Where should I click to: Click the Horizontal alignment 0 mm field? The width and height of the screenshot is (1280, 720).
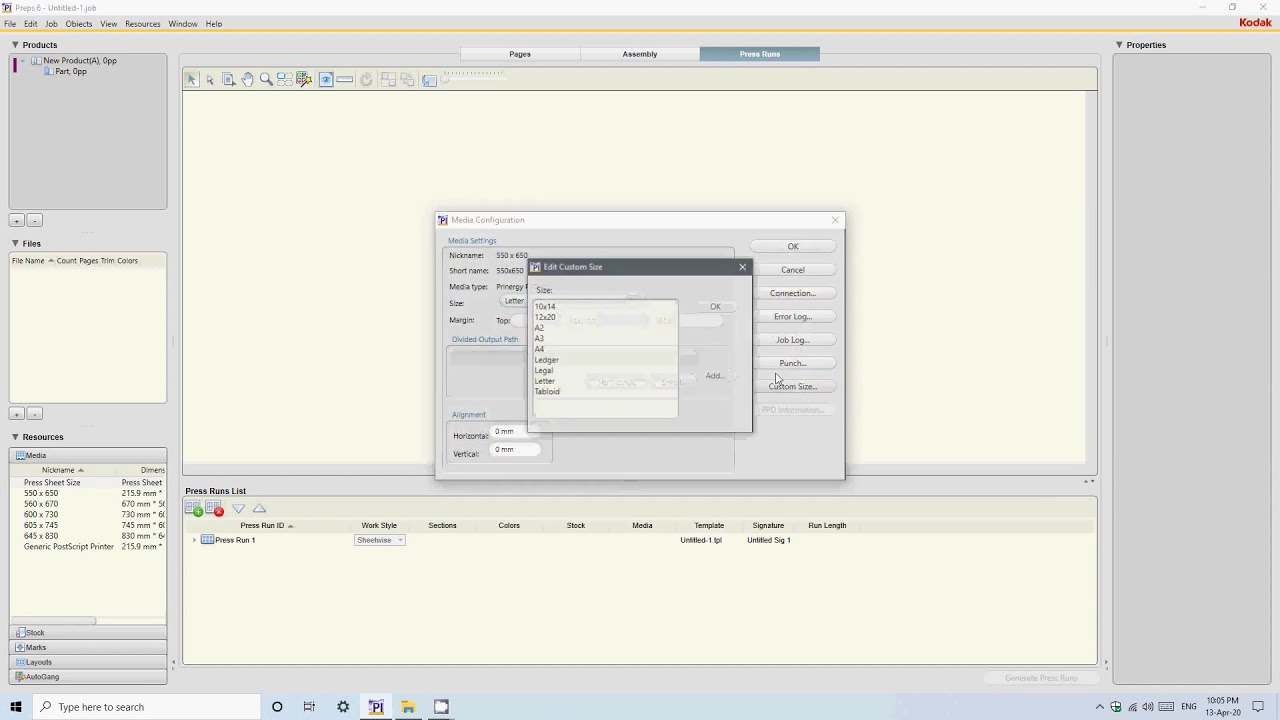[515, 432]
